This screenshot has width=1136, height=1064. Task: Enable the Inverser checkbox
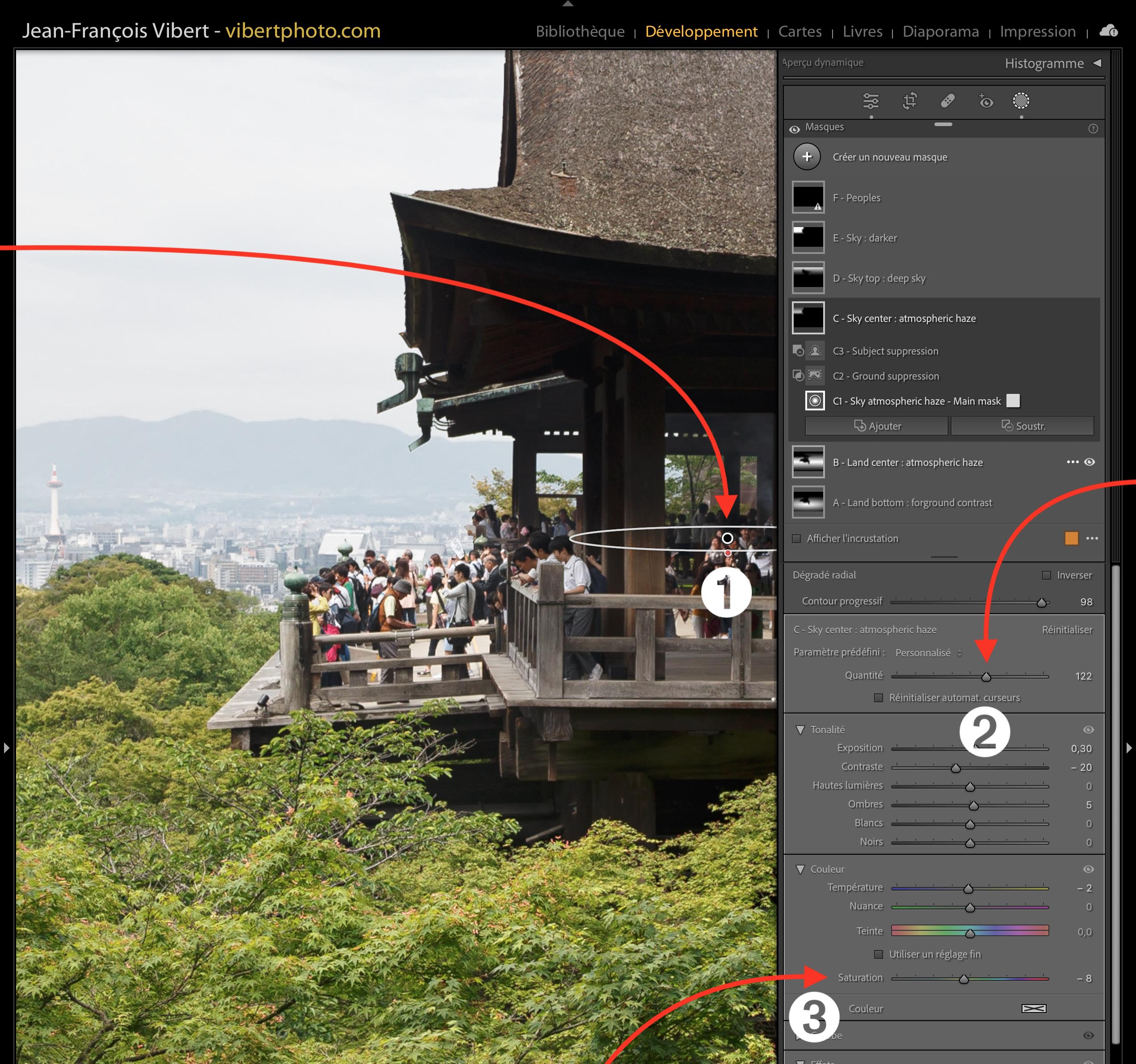tap(1046, 575)
